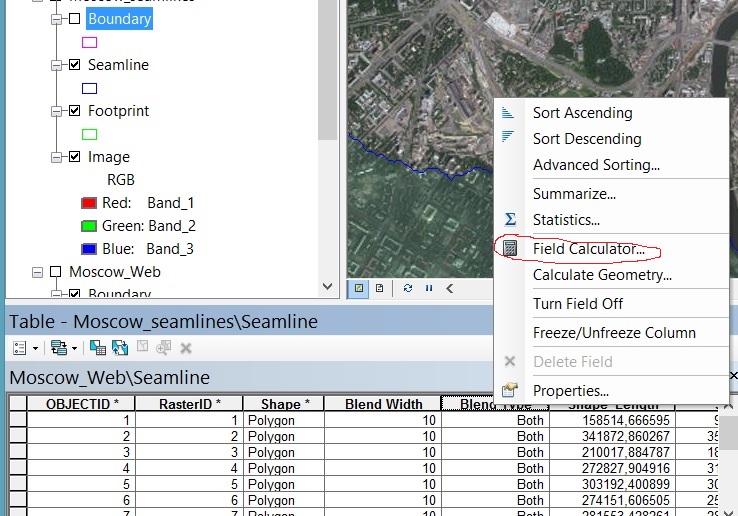Click the Blend Width column header
738x516 pixels.
(383, 404)
